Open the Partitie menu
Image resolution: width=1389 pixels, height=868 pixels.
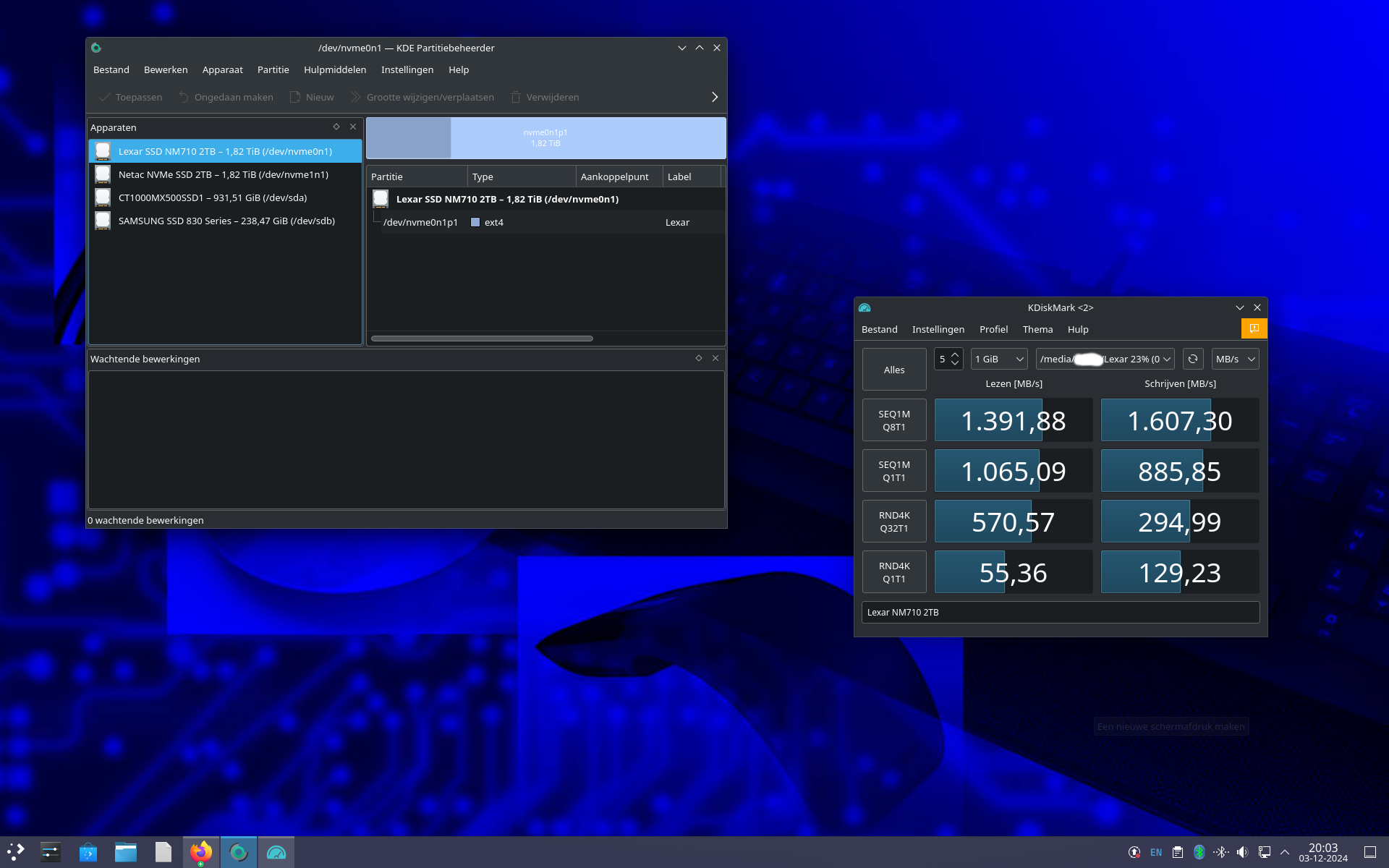[x=273, y=69]
